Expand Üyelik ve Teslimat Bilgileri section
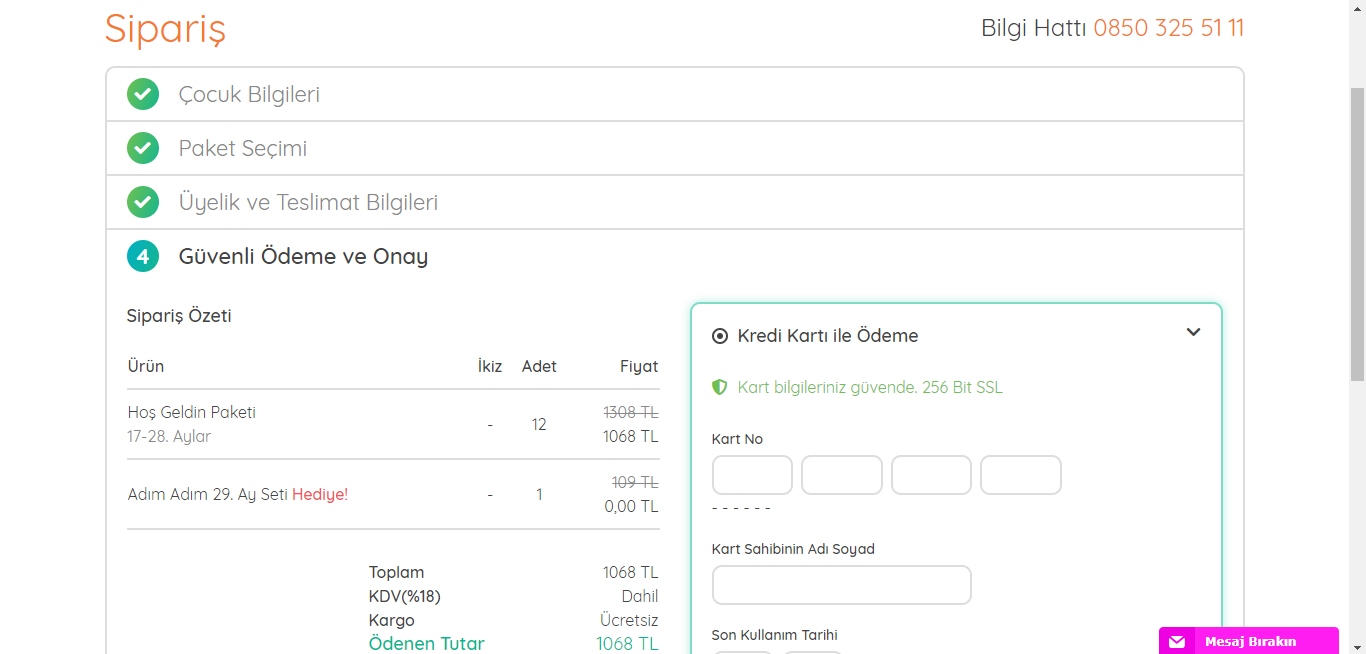Image resolution: width=1366 pixels, height=654 pixels. (x=308, y=203)
